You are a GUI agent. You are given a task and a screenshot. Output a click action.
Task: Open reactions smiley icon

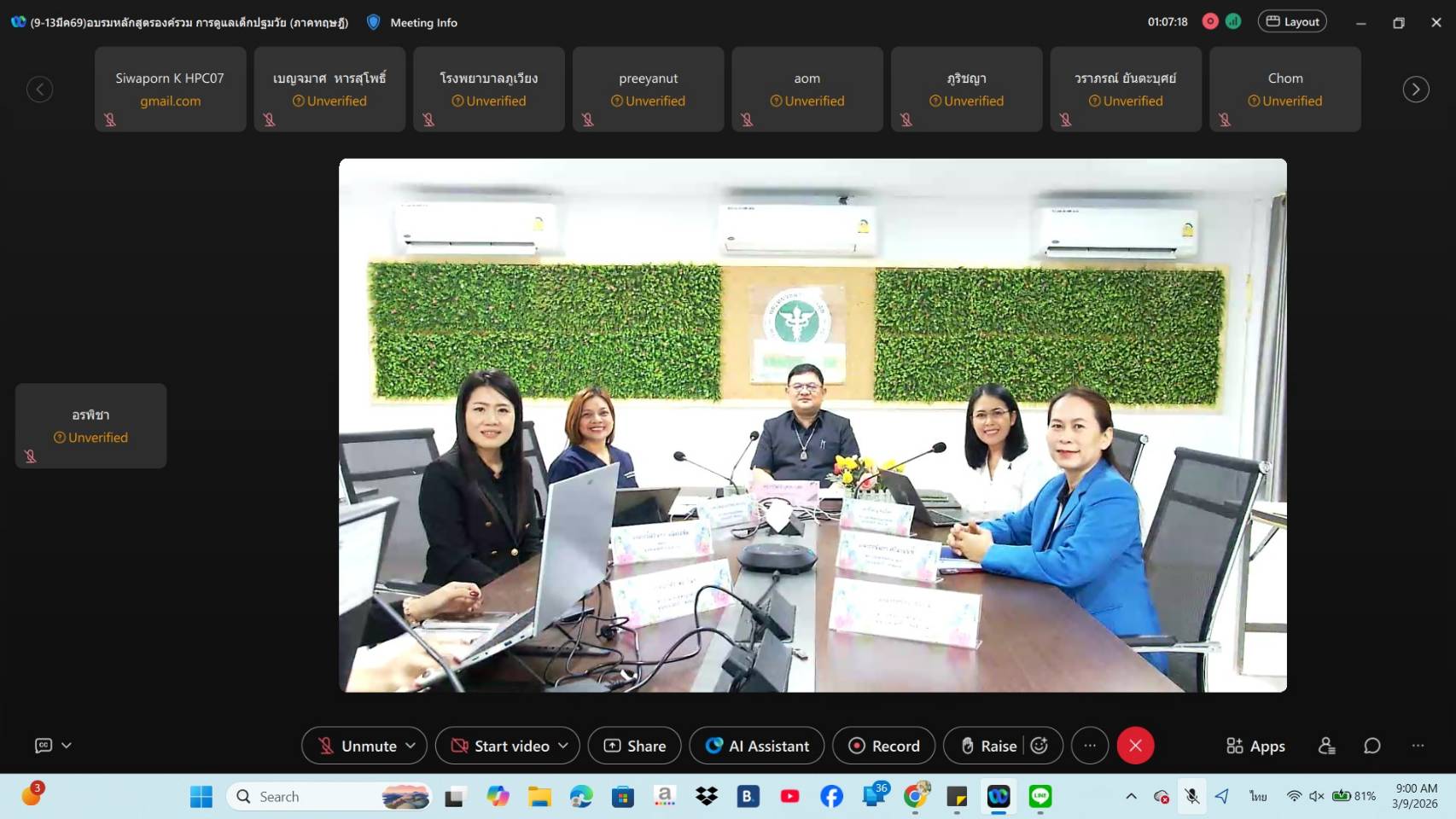[1040, 746]
